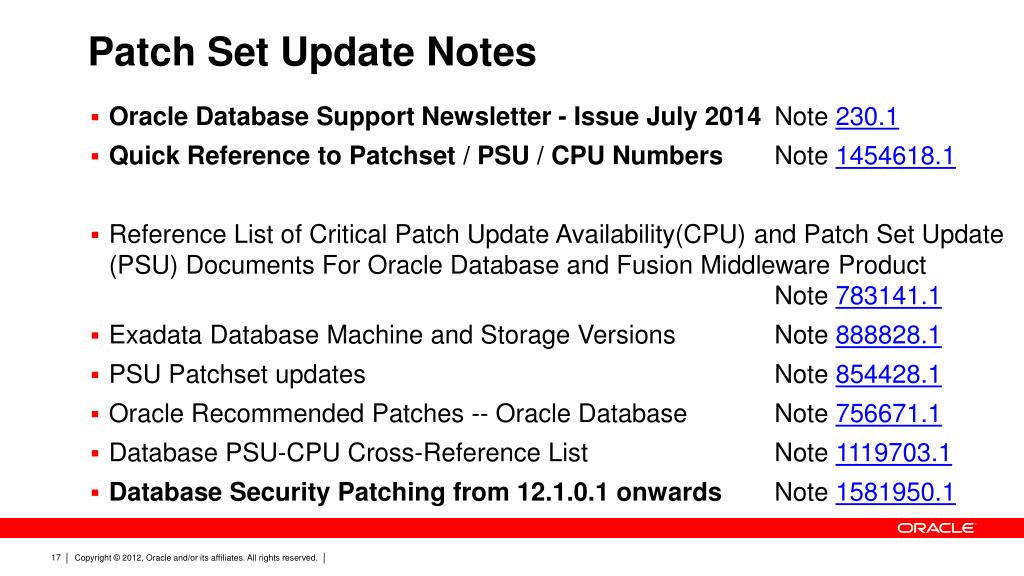The height and width of the screenshot is (576, 1024).
Task: Click the PSU note 854428.1 link
Action: (888, 374)
